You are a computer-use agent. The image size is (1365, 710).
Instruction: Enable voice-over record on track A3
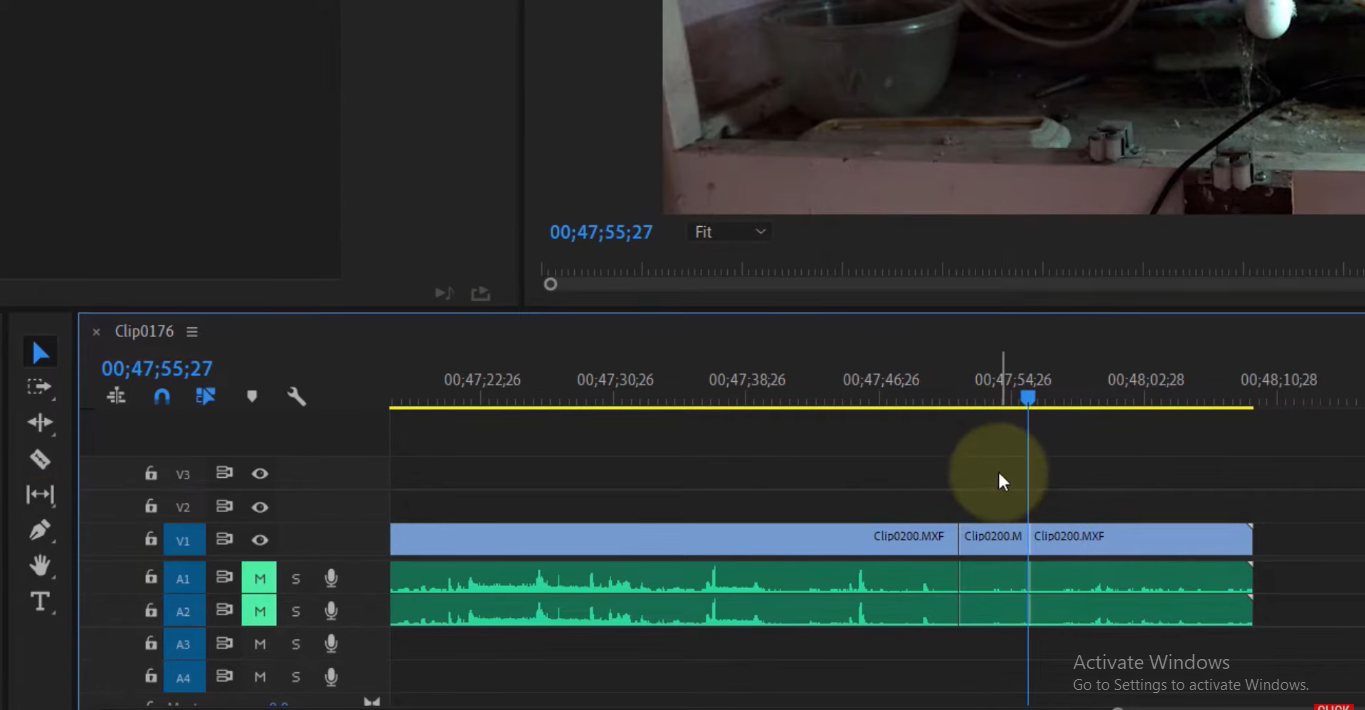click(x=330, y=644)
